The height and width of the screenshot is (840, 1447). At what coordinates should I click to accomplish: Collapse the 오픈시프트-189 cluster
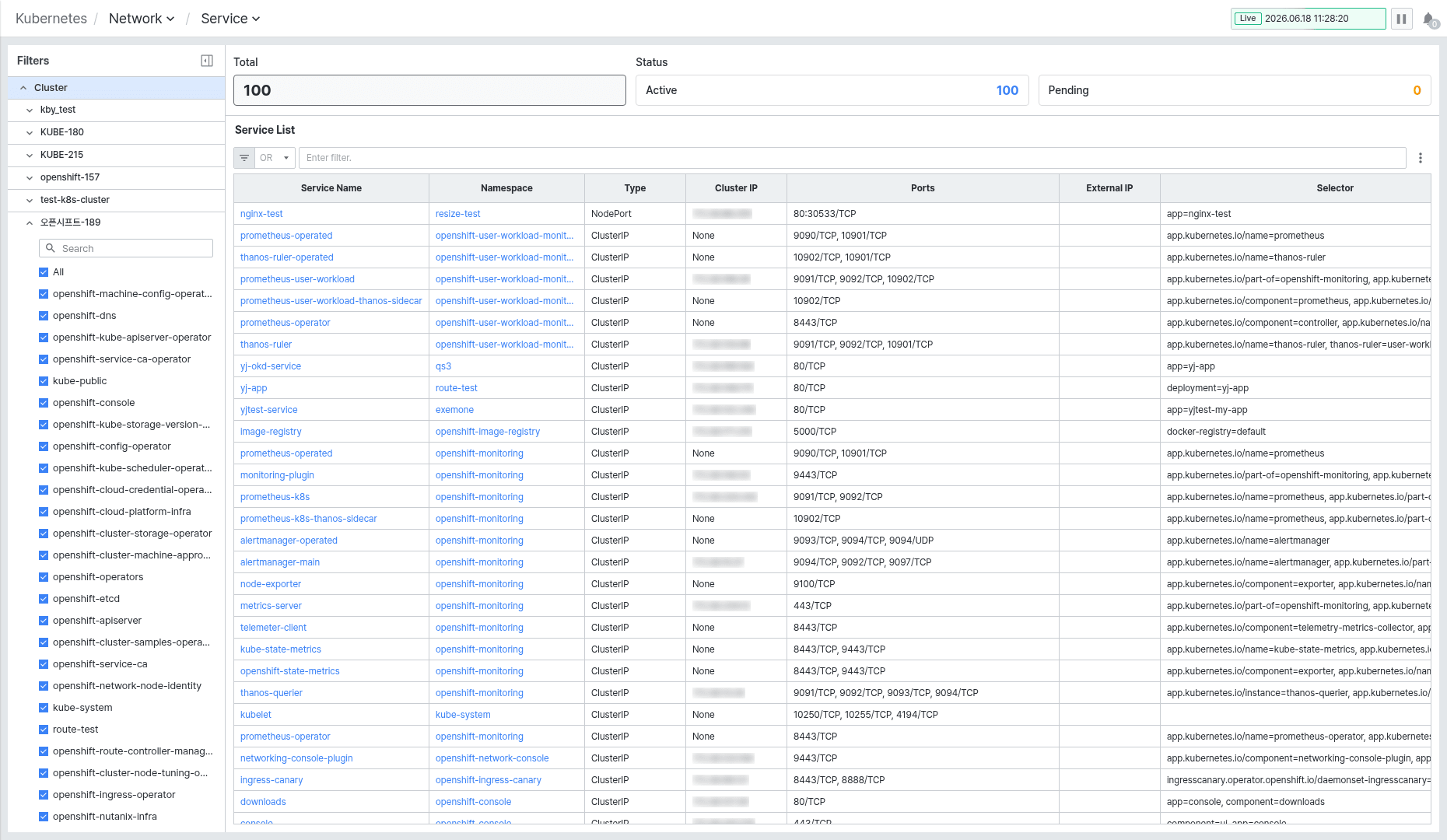(x=30, y=223)
